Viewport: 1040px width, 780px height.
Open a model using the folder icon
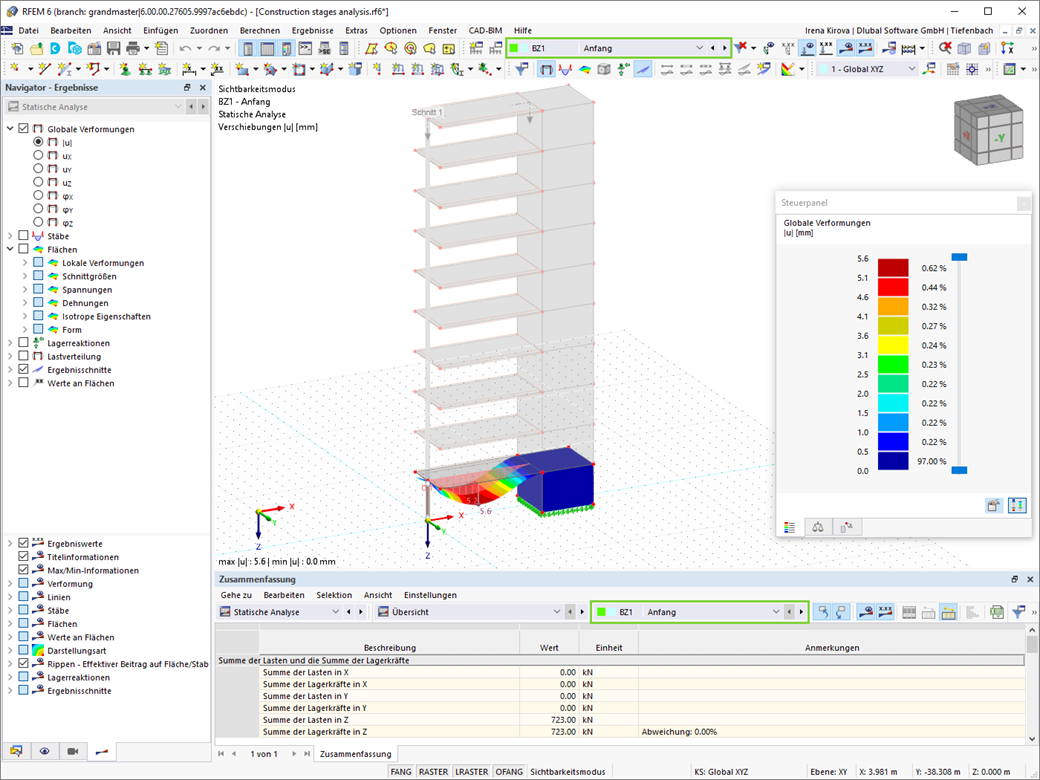[x=36, y=48]
